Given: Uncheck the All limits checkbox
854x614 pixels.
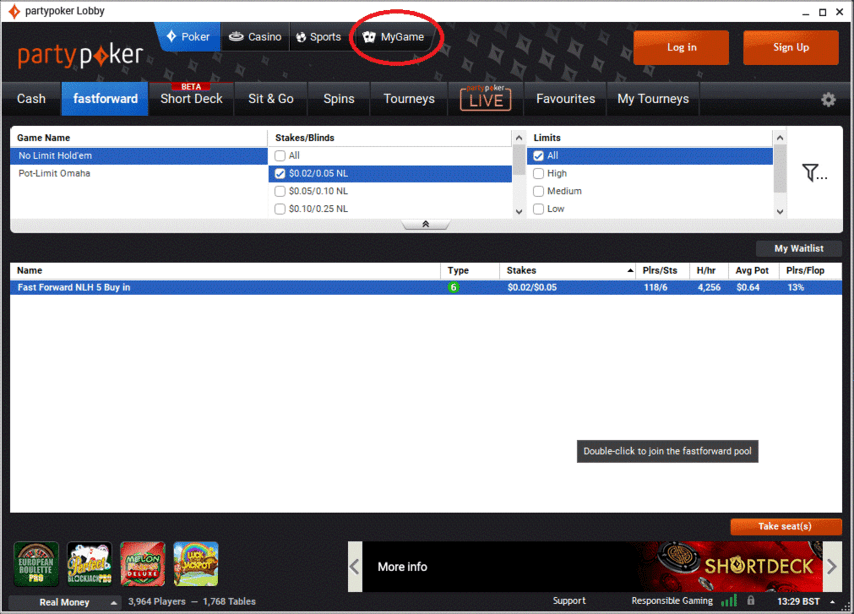Looking at the screenshot, I should pyautogui.click(x=538, y=156).
